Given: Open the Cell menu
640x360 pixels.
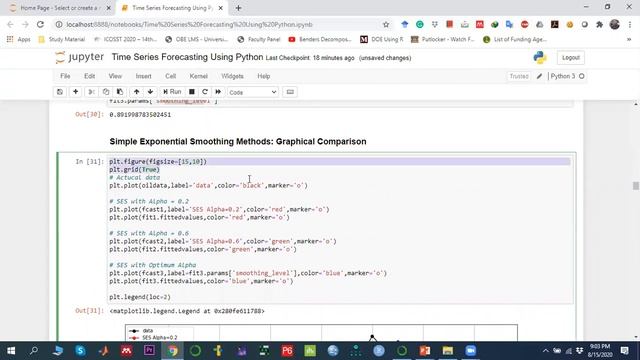Looking at the screenshot, I should pos(171,76).
